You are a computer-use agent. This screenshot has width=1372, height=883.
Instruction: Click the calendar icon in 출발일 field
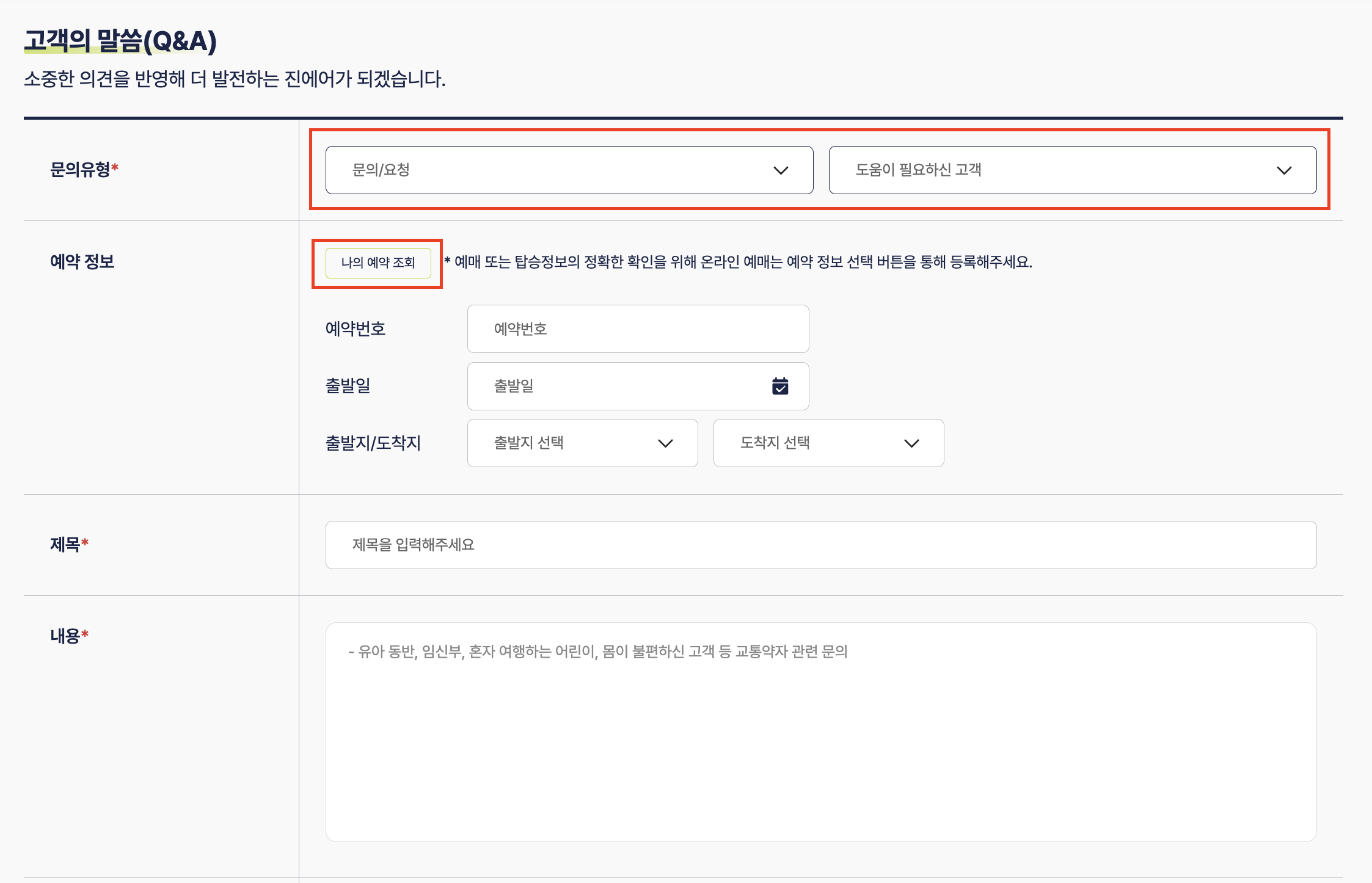780,386
